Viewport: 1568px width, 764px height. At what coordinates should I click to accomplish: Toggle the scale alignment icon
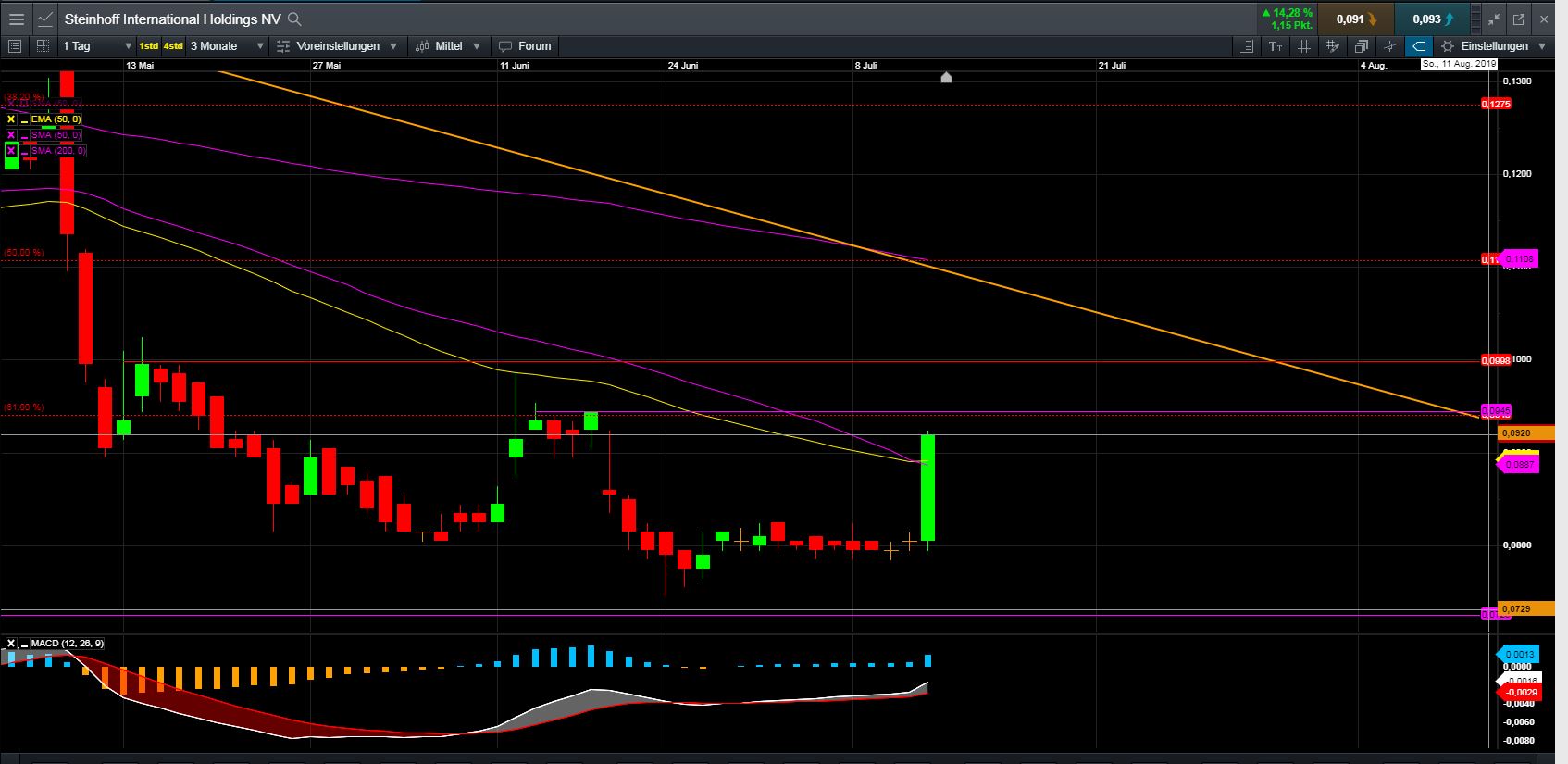point(1247,45)
